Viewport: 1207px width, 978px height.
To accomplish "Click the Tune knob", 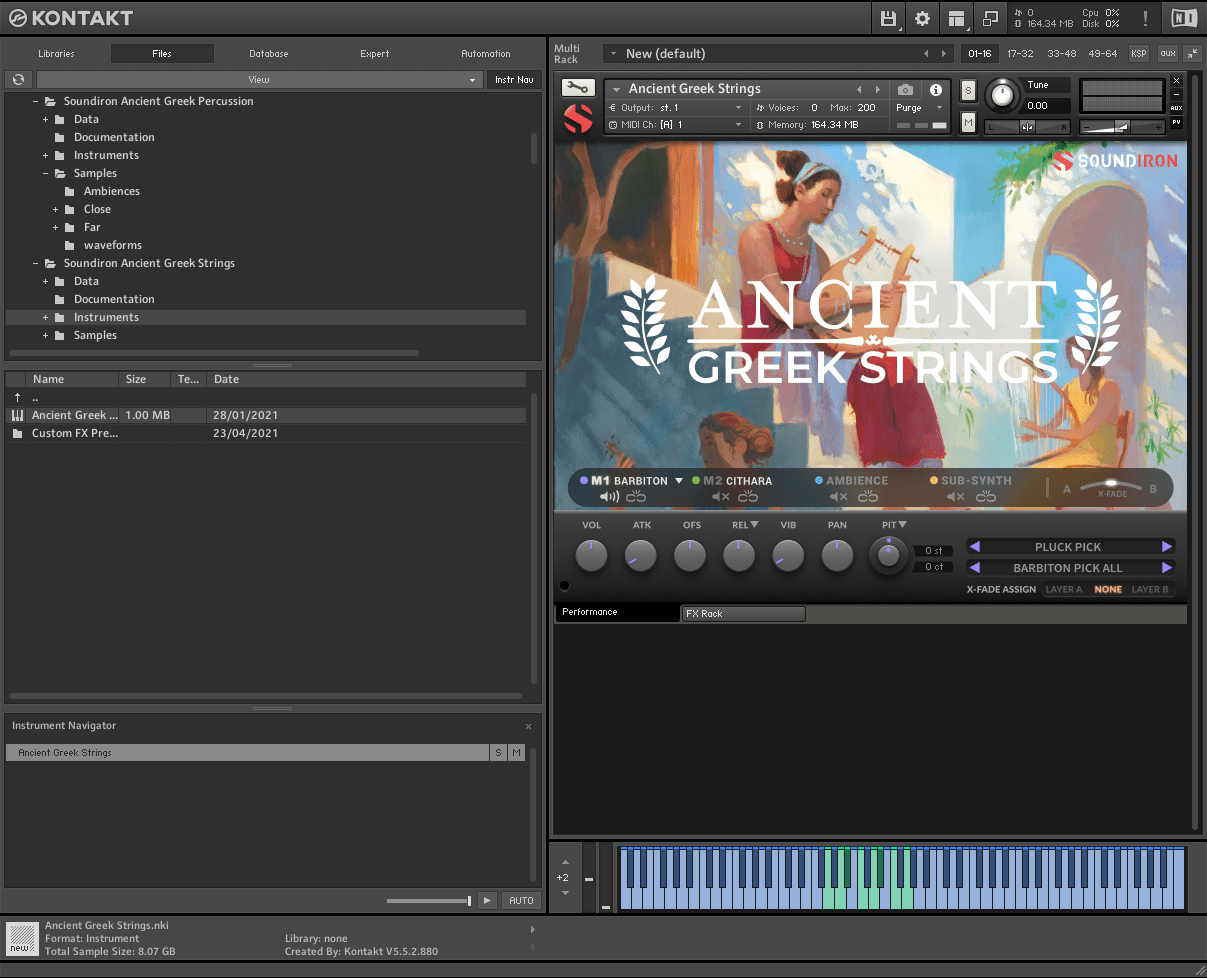I will (x=1000, y=96).
